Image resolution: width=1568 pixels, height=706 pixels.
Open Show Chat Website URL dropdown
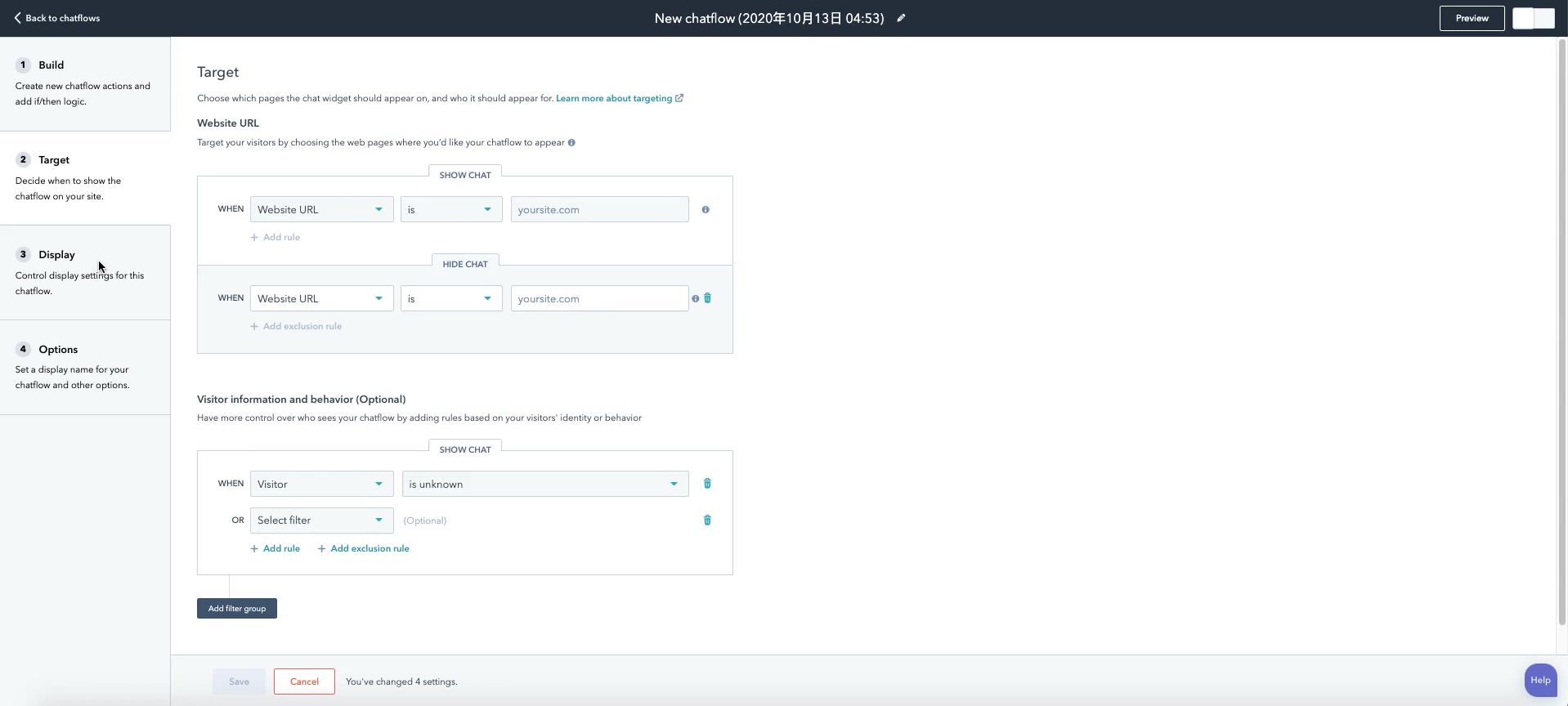pos(321,209)
